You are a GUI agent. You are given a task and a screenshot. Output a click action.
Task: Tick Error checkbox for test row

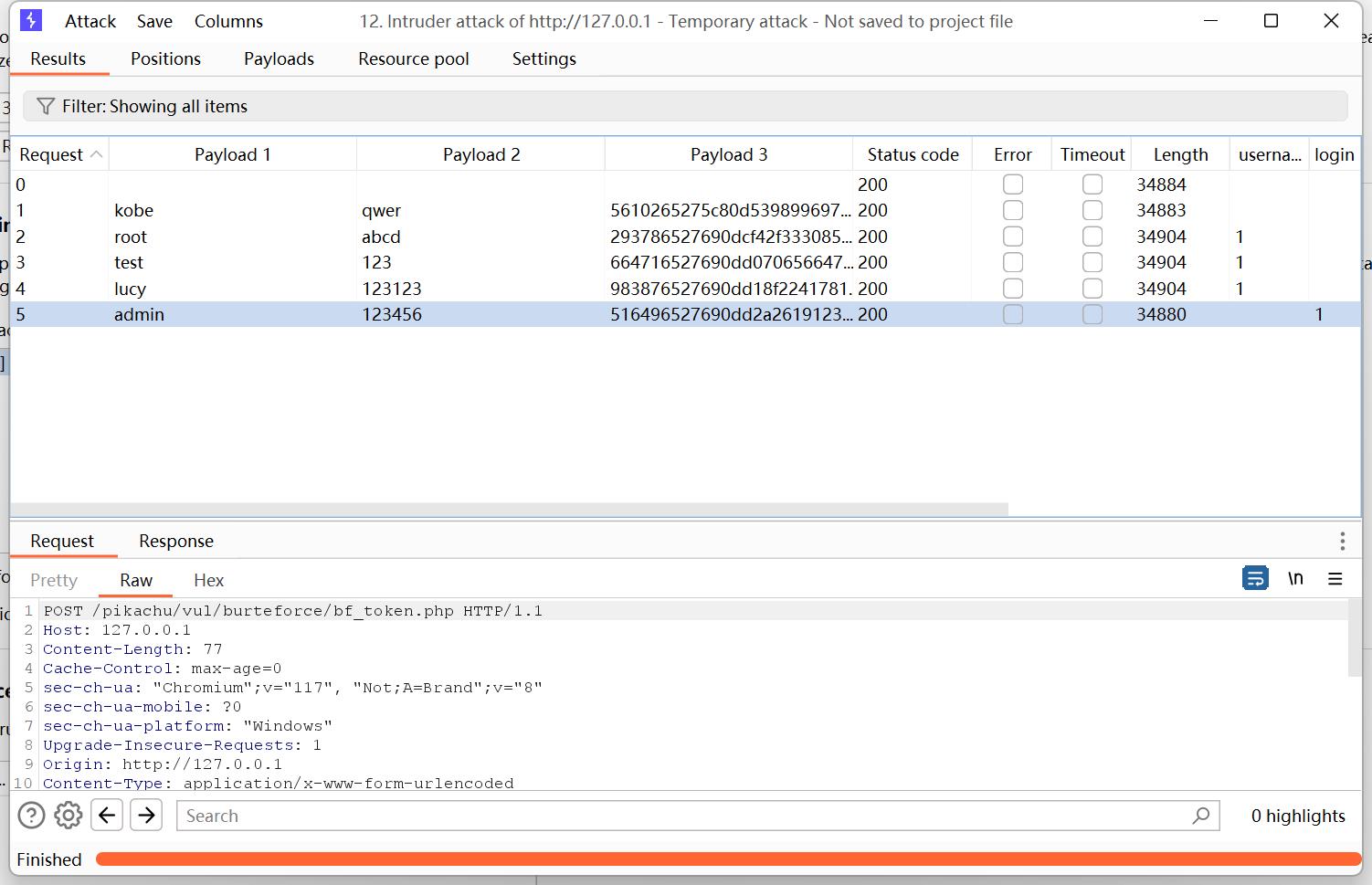tap(1012, 262)
